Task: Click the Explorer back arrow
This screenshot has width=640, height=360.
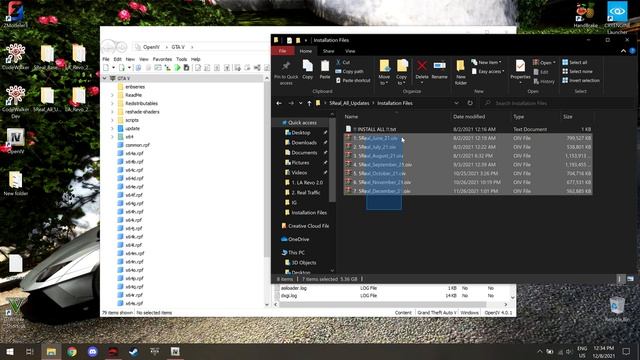Action: (279, 103)
